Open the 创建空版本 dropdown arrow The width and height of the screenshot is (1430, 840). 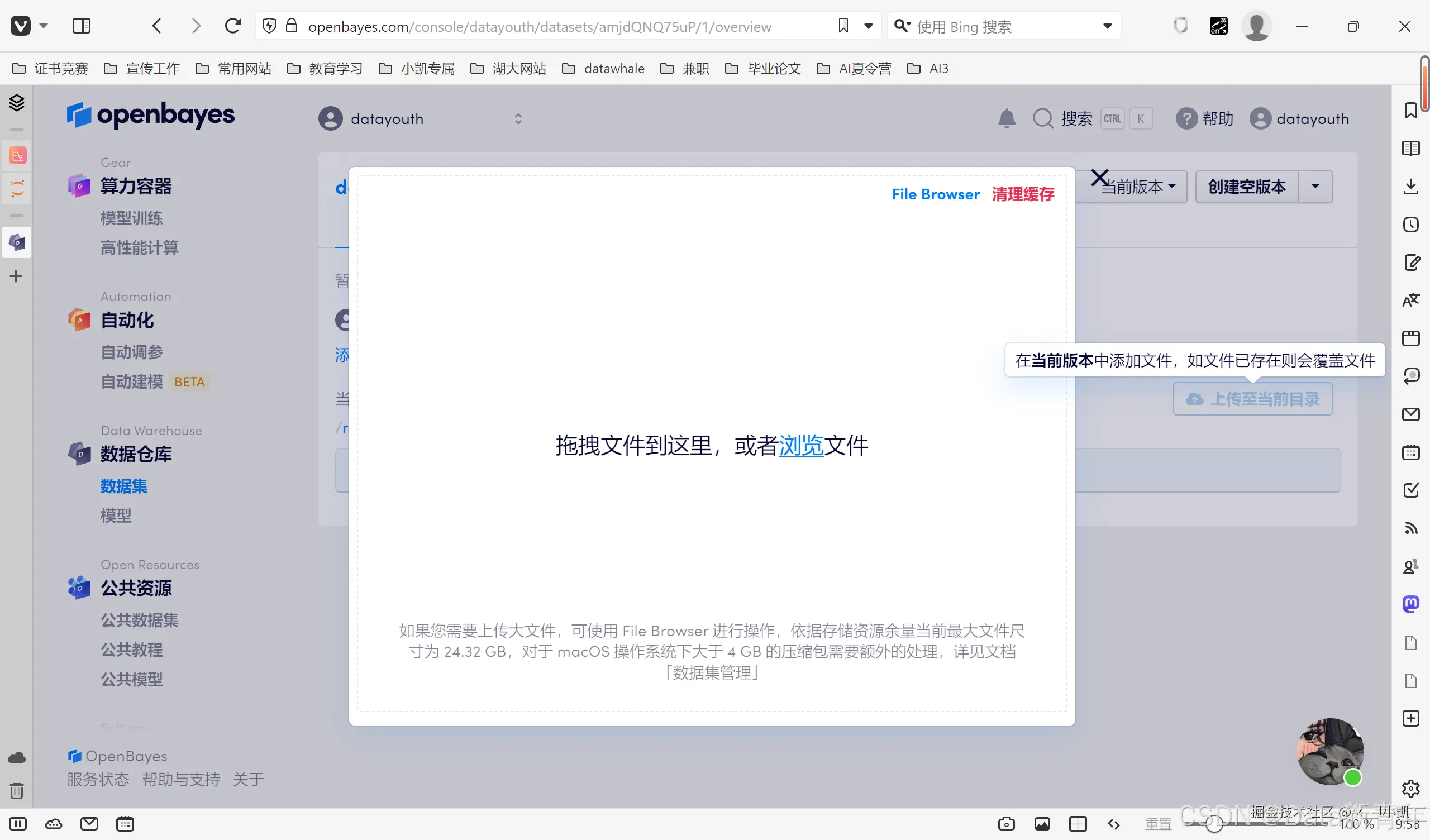point(1315,186)
